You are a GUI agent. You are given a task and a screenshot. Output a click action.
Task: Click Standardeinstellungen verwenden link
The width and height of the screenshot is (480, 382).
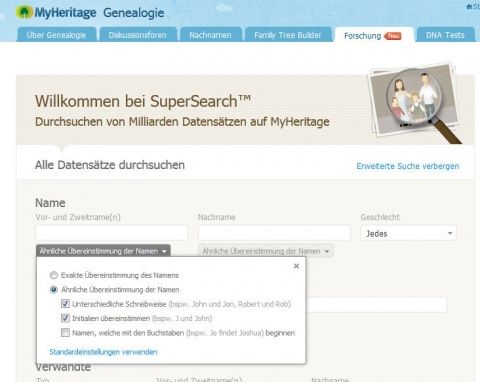103,352
